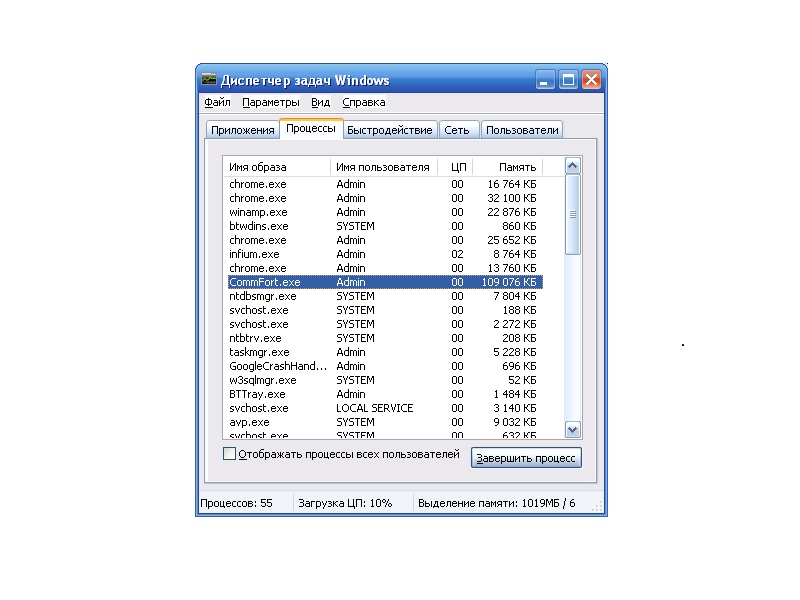Click the process list scrollbar thumb

pyautogui.click(x=573, y=214)
